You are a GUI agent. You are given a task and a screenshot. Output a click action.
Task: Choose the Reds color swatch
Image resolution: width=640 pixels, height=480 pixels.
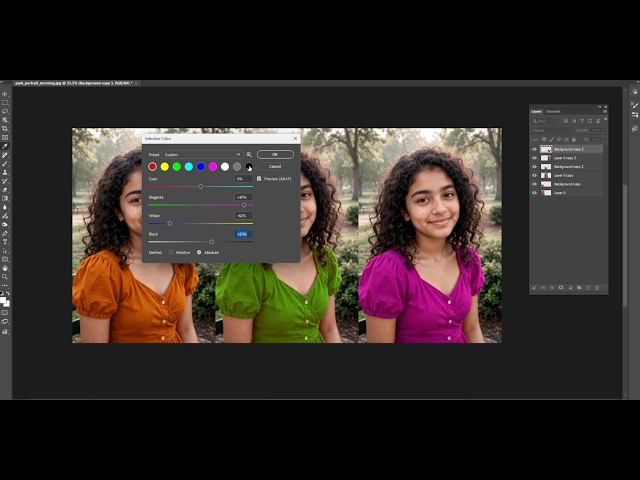point(153,167)
